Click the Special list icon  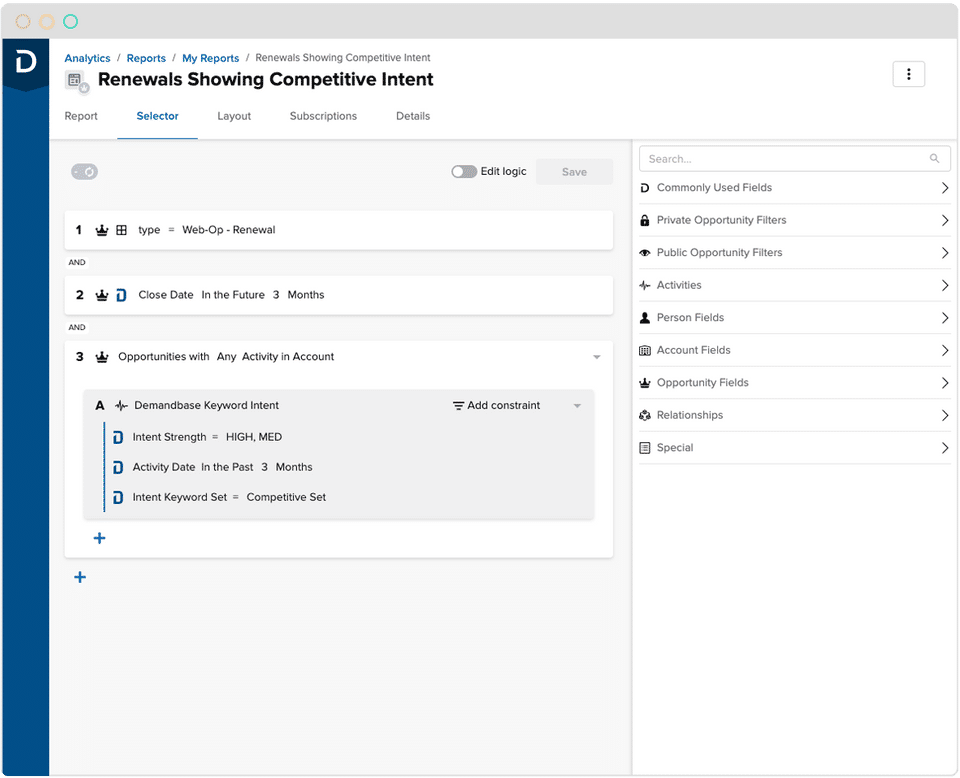[x=645, y=447]
